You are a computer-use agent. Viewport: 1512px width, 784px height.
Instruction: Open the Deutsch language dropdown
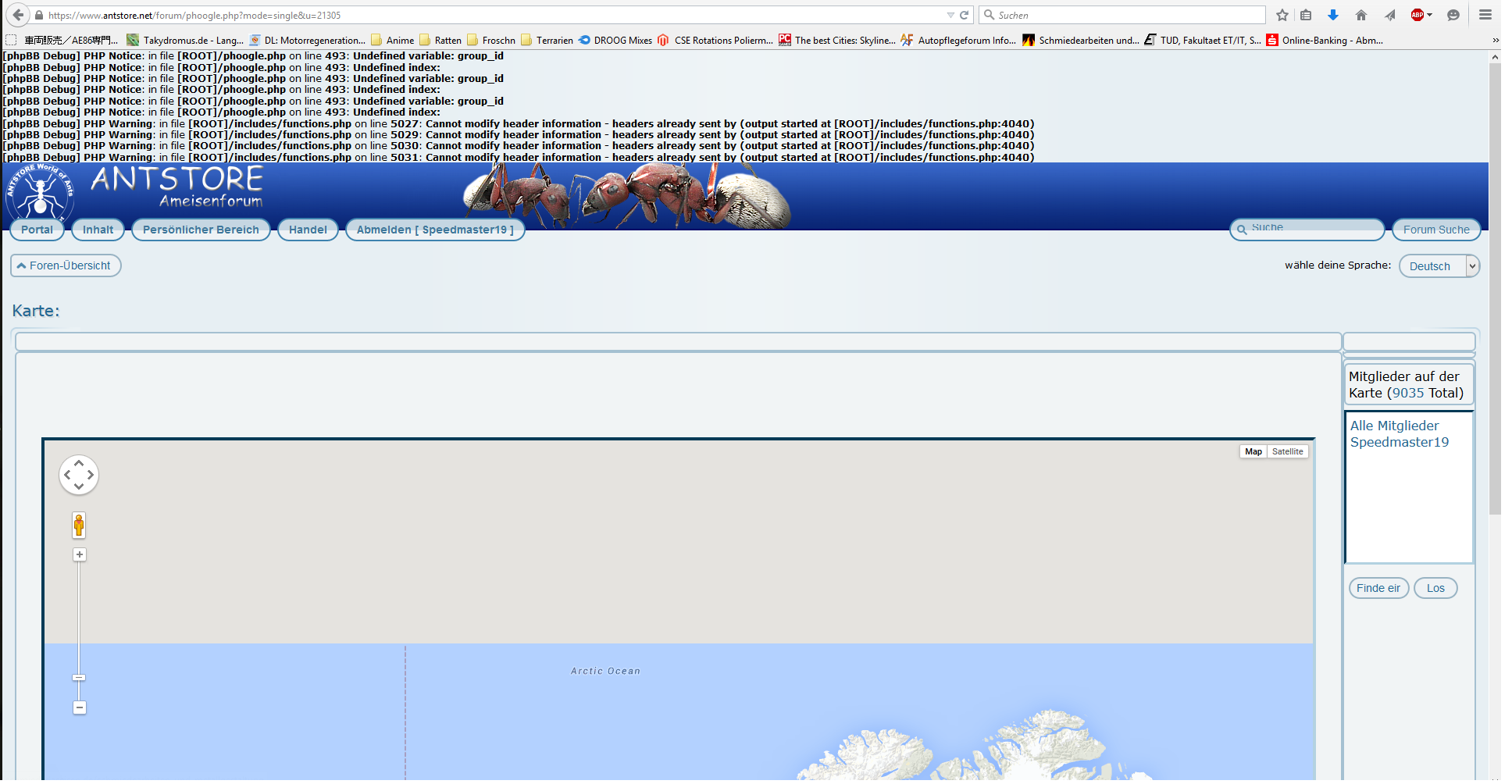coord(1439,266)
